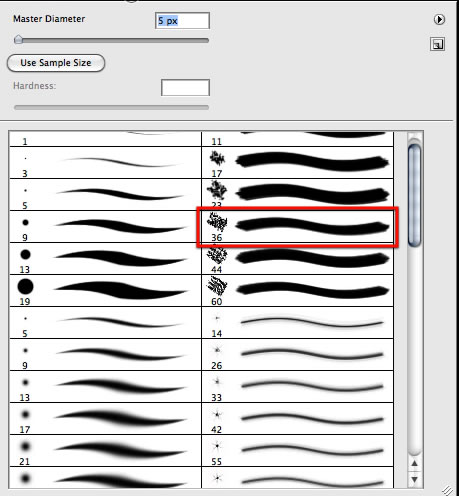Click the Master Diameter slider handle

point(18,39)
